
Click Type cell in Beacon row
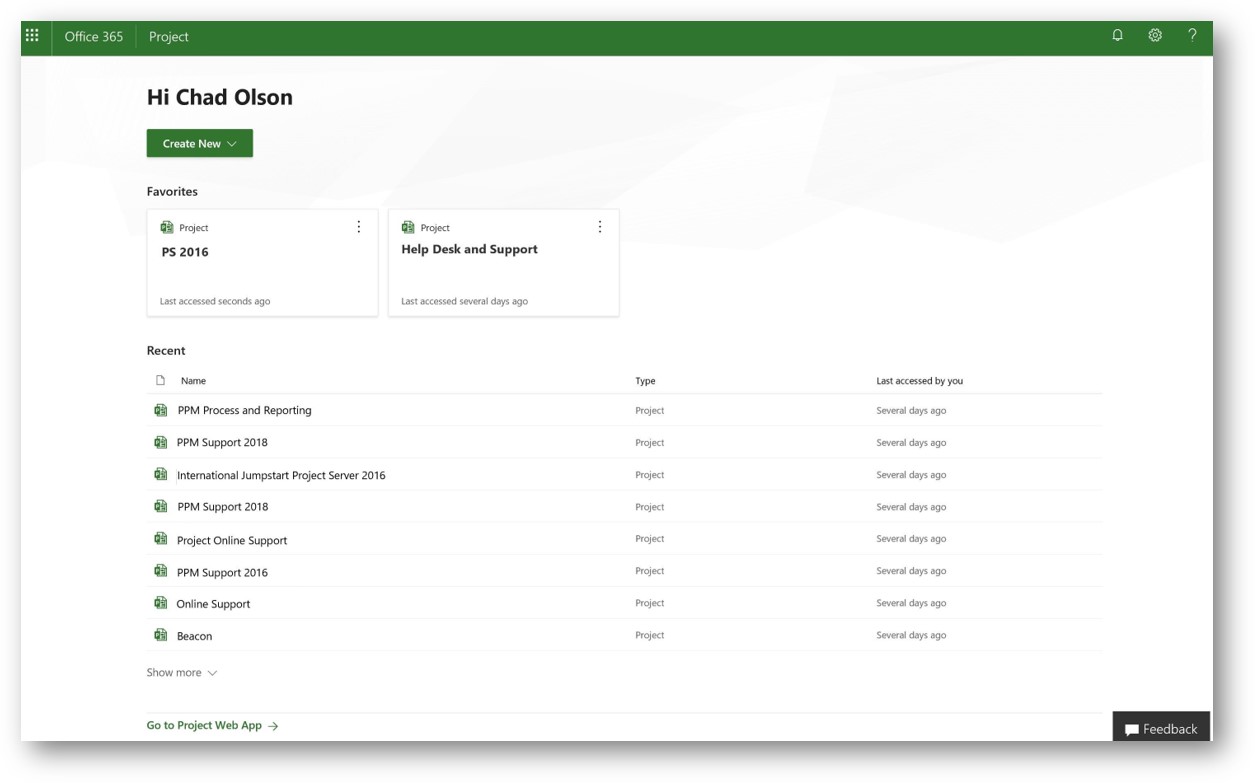[650, 635]
